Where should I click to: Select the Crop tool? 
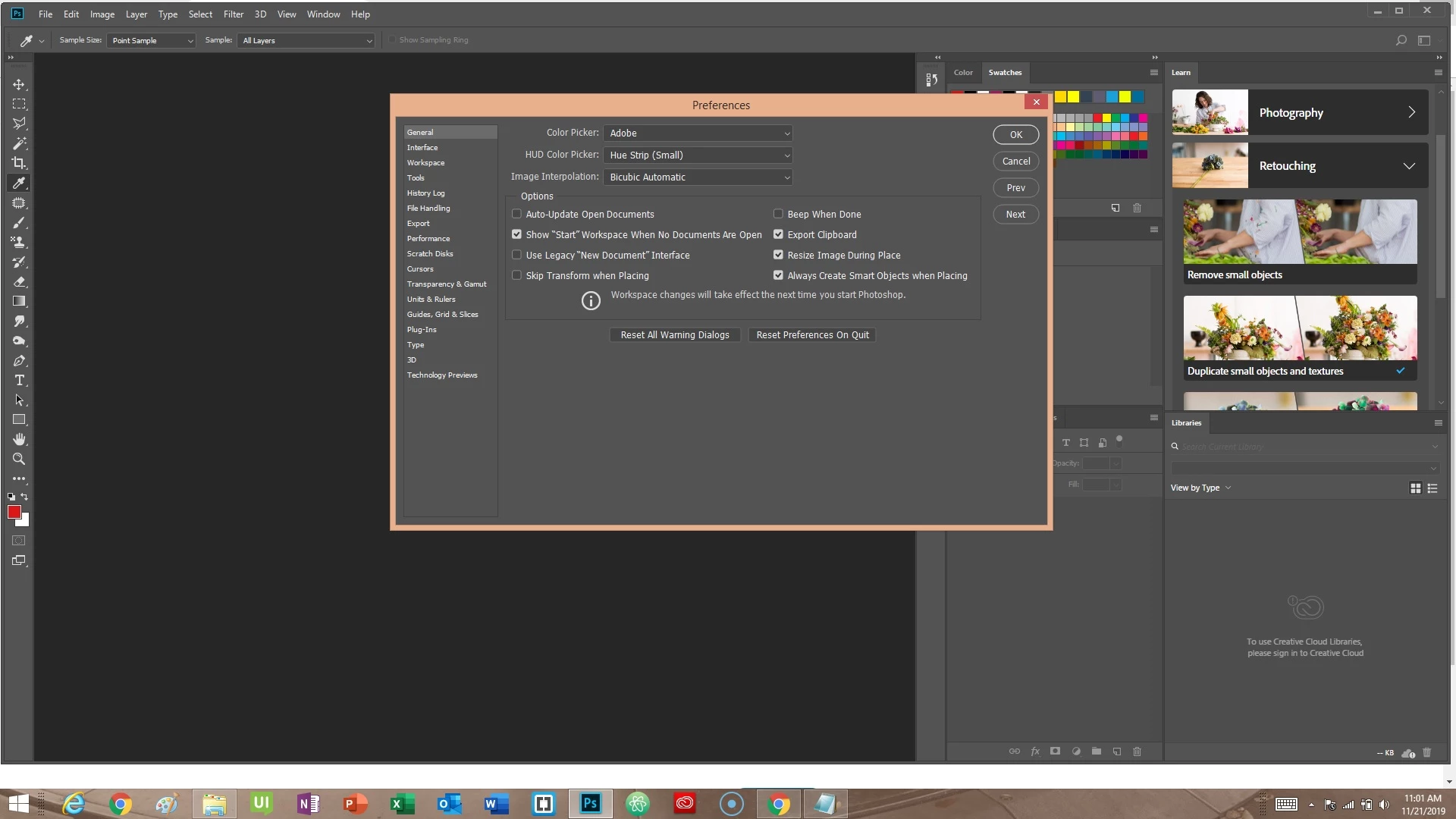click(x=19, y=163)
